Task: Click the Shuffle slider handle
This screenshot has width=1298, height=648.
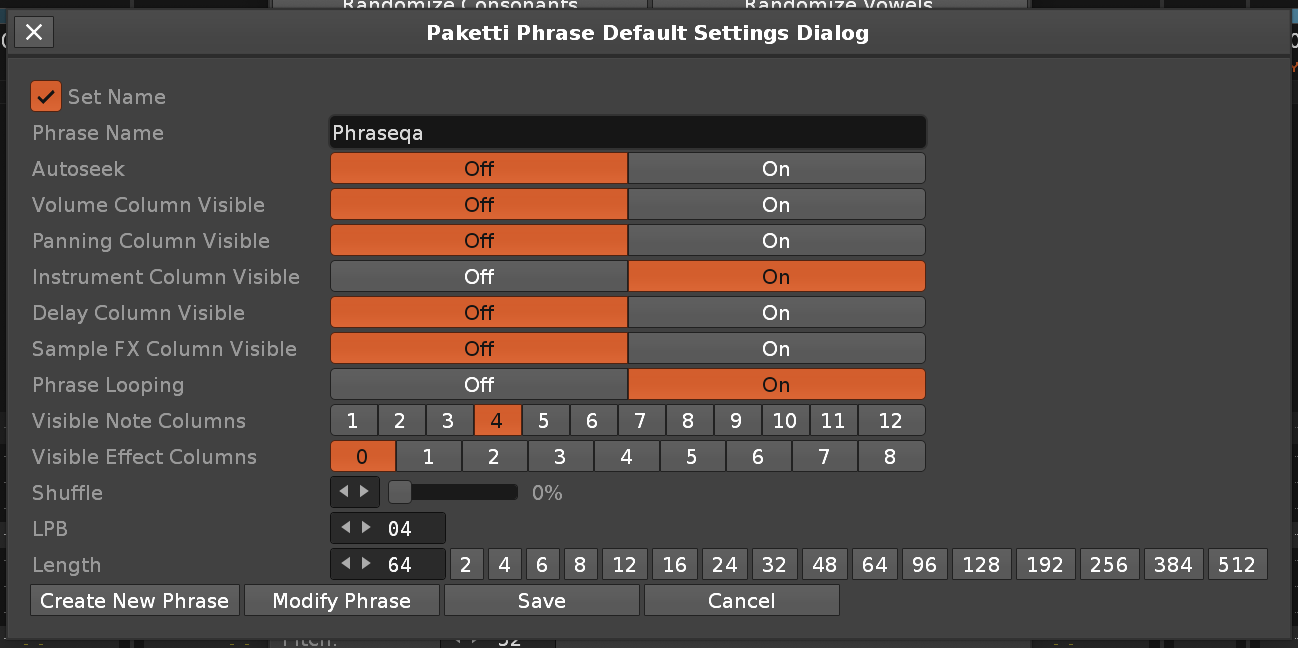Action: click(x=400, y=493)
